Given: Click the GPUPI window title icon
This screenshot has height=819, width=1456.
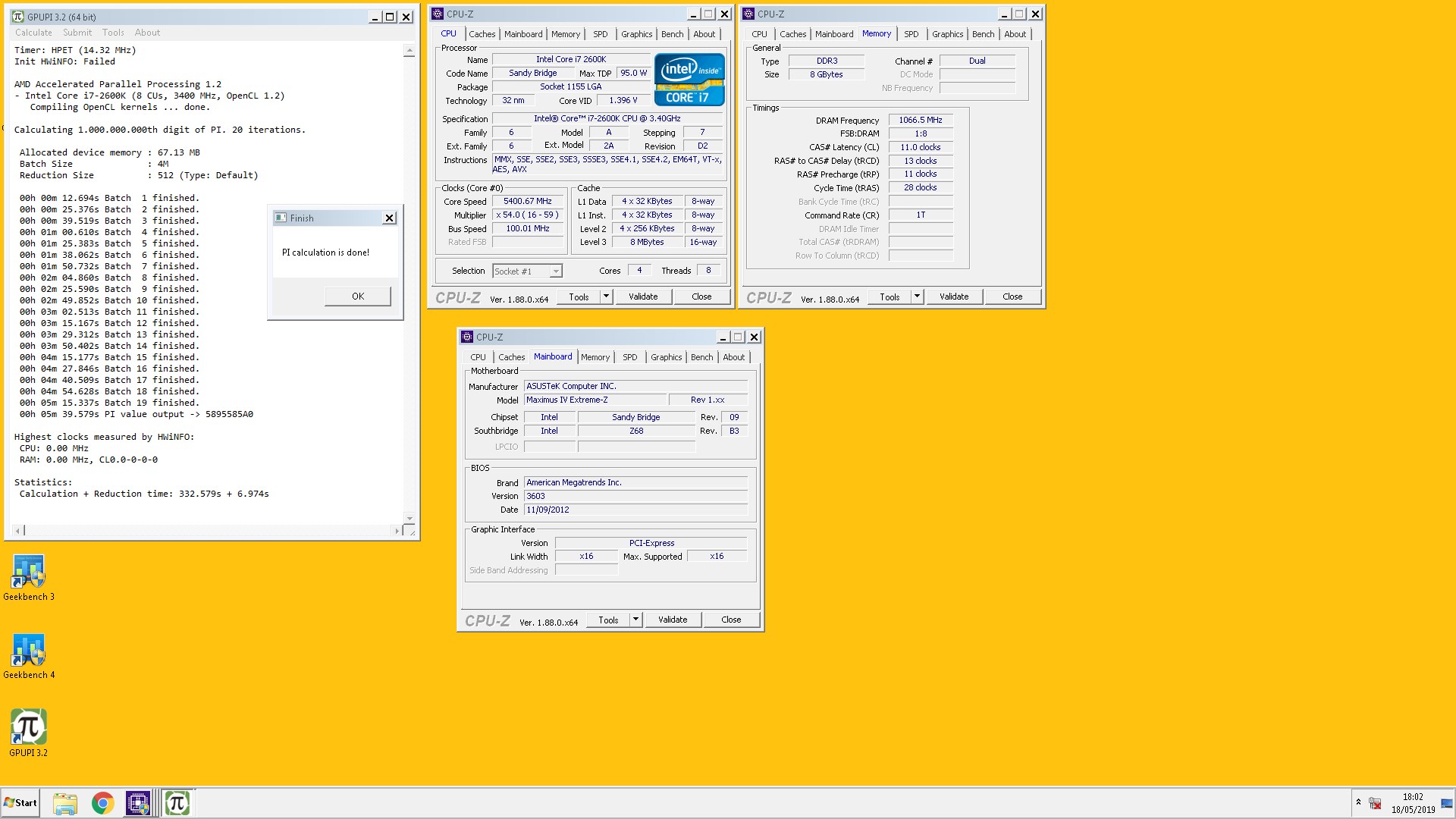Looking at the screenshot, I should [18, 17].
